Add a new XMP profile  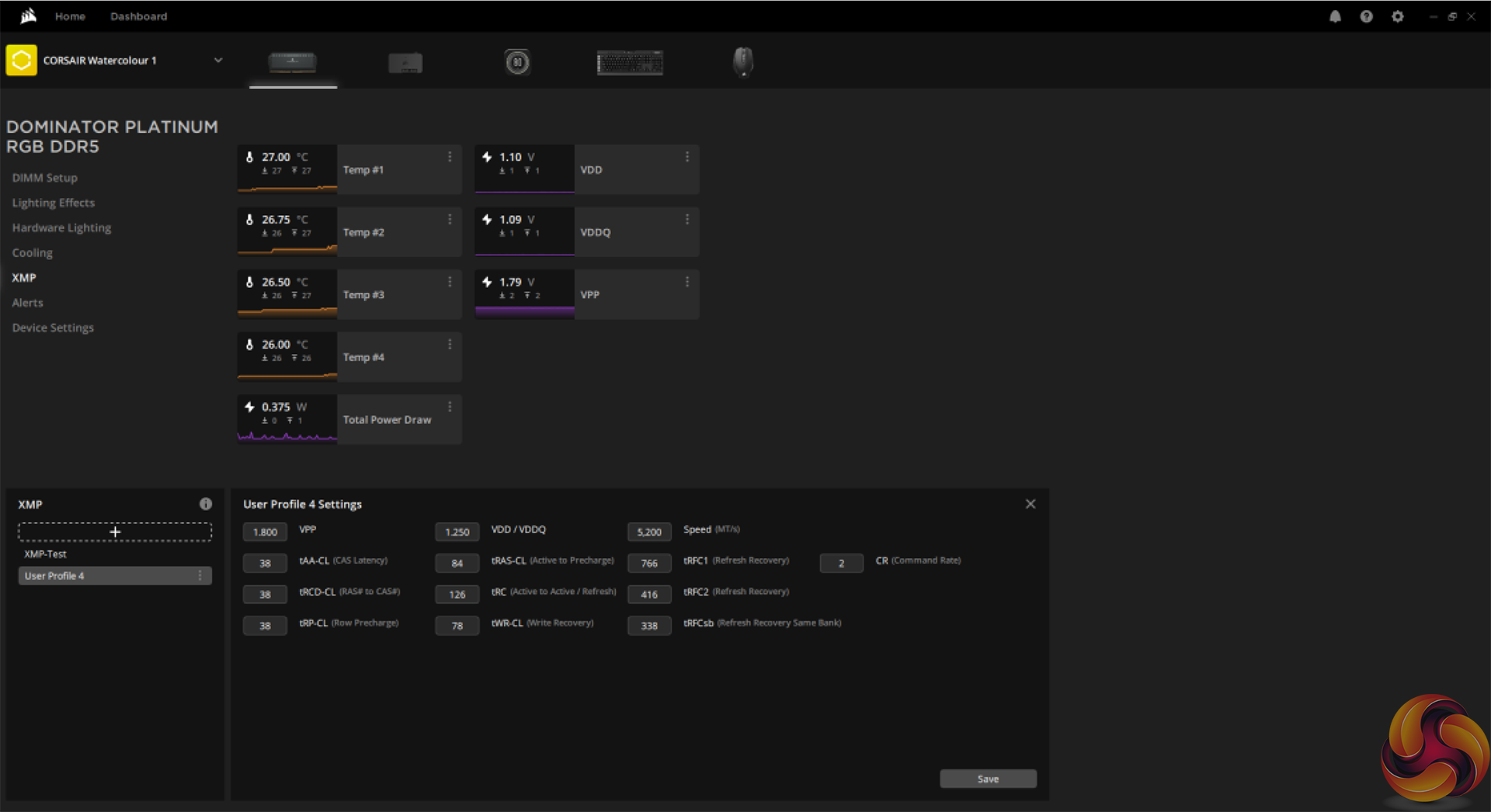click(115, 532)
